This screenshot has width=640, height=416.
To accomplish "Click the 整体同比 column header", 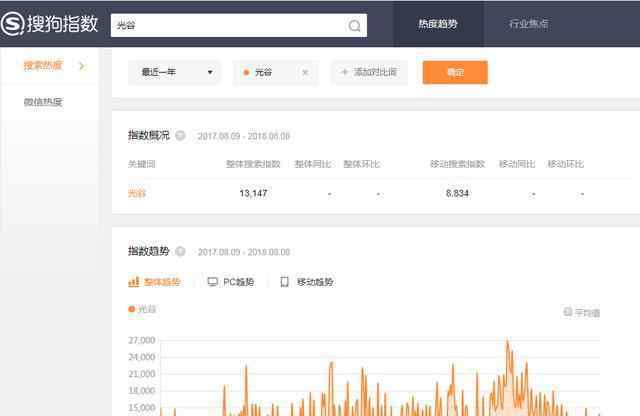I will 313,164.
